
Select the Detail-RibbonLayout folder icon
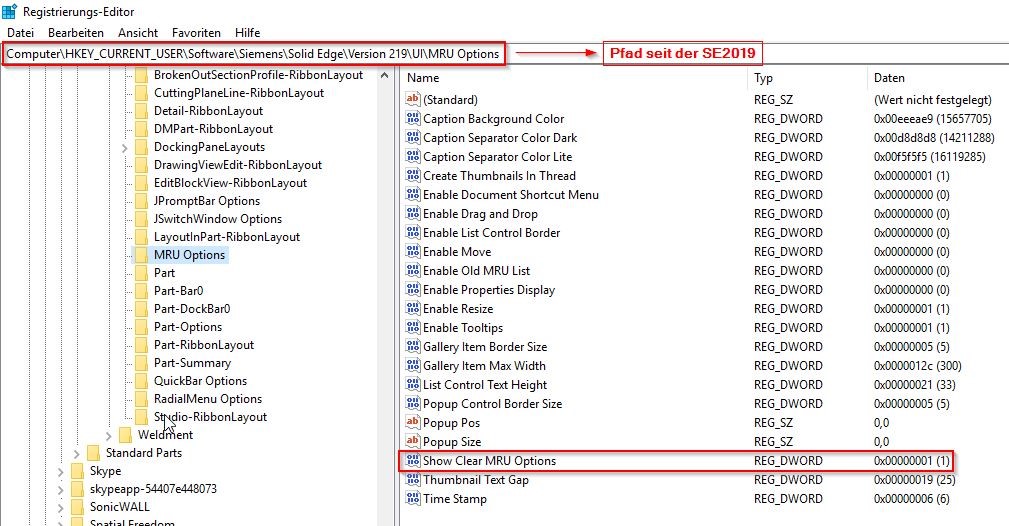142,111
